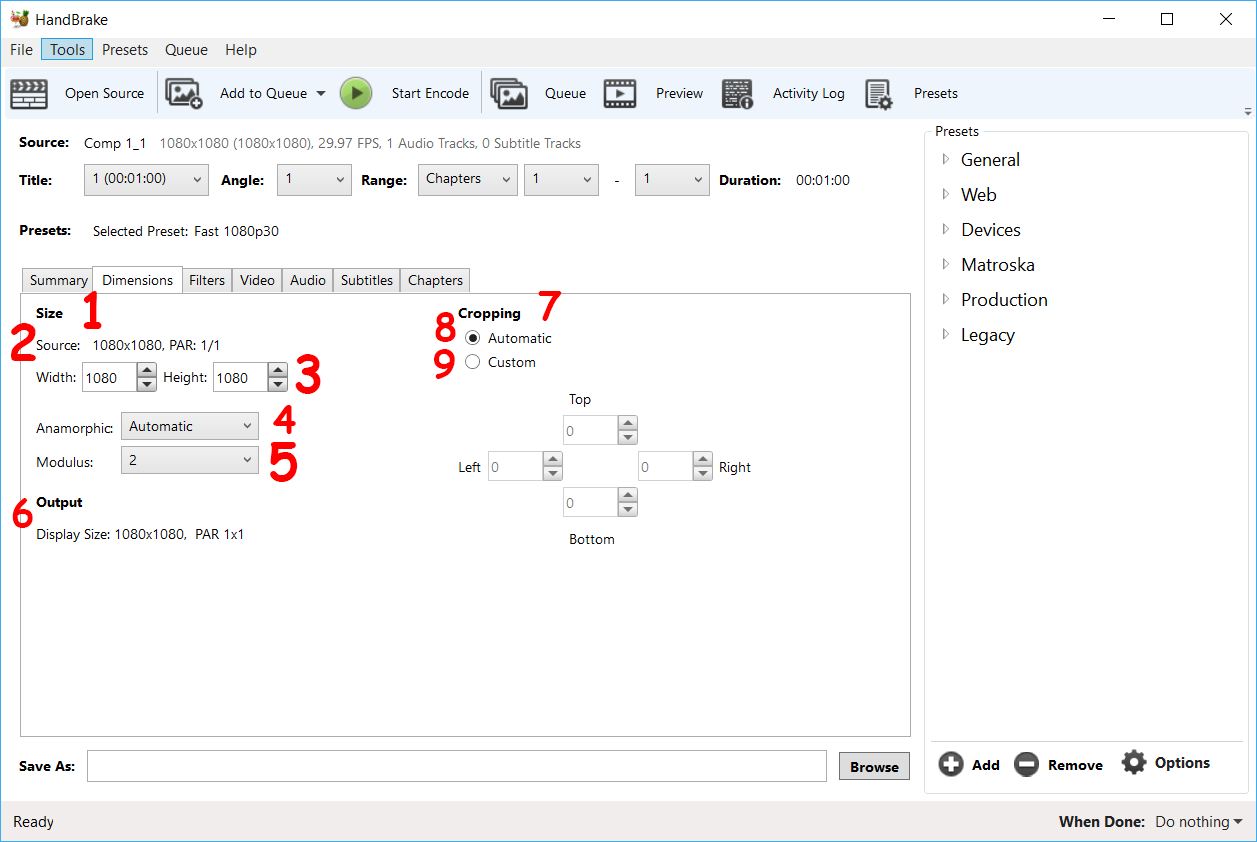Switch to the Filters tab
The height and width of the screenshot is (842, 1257).
tap(207, 280)
